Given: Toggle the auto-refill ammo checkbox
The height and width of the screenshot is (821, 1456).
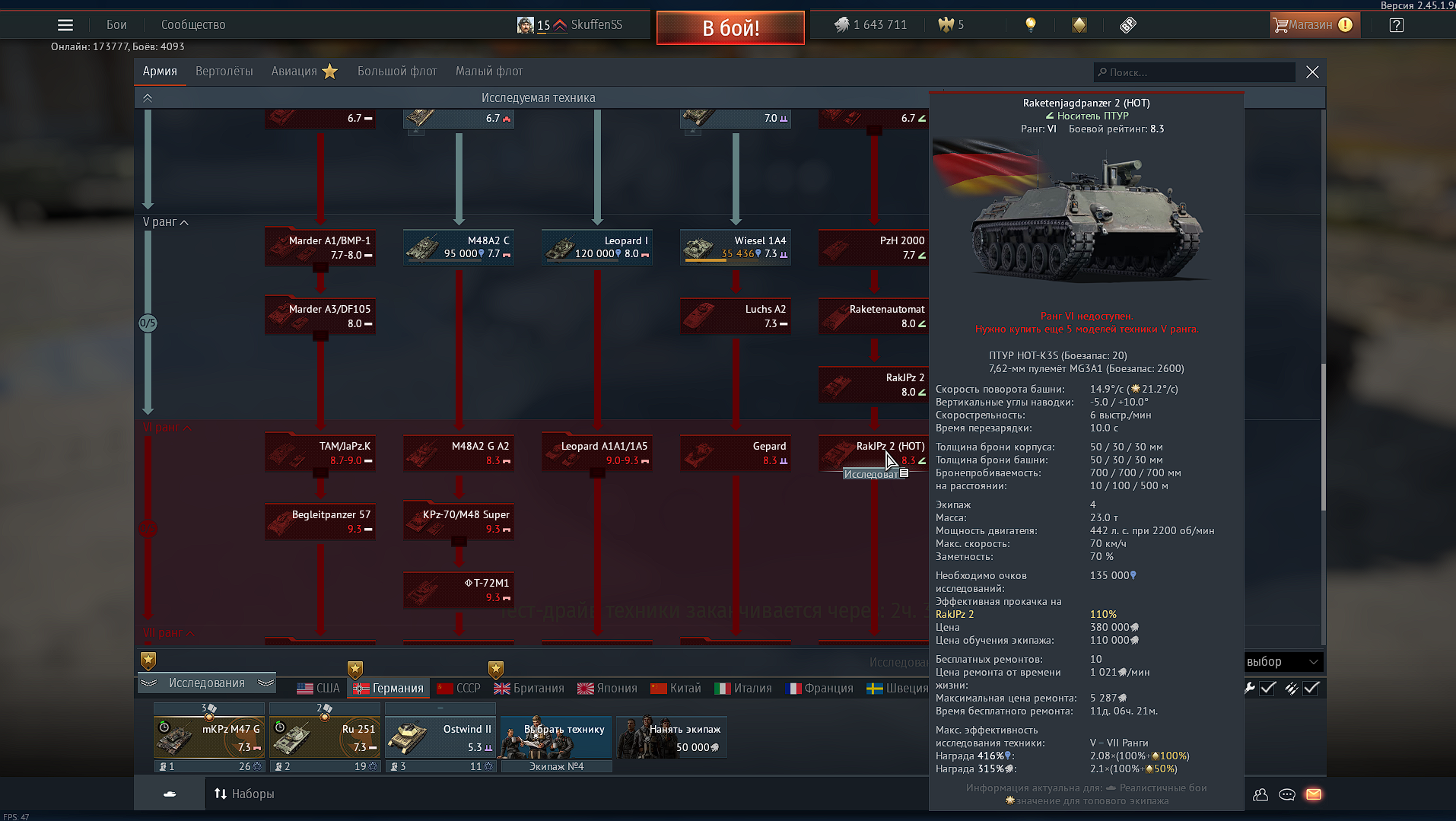Looking at the screenshot, I should [1311, 689].
